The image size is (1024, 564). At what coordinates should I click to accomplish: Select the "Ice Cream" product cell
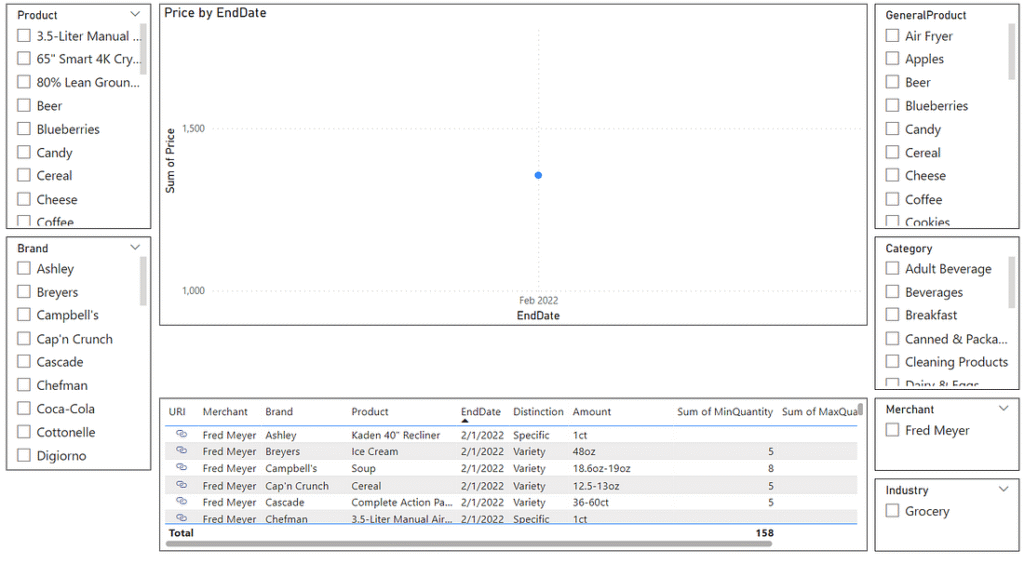tap(374, 451)
